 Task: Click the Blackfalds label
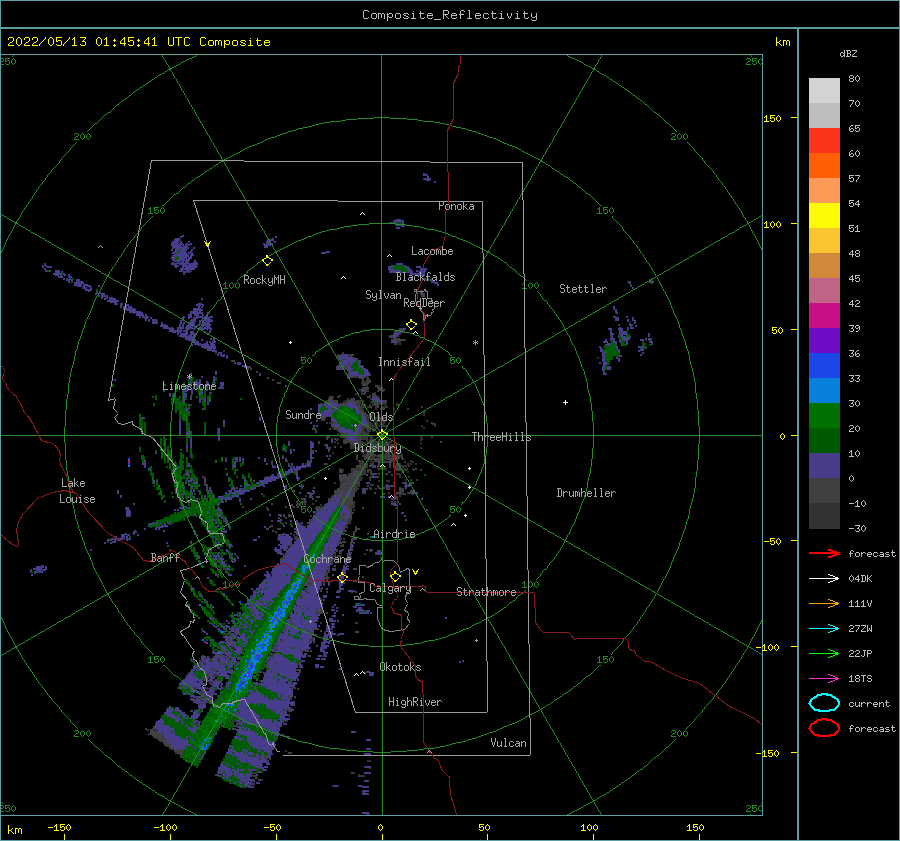click(x=425, y=277)
